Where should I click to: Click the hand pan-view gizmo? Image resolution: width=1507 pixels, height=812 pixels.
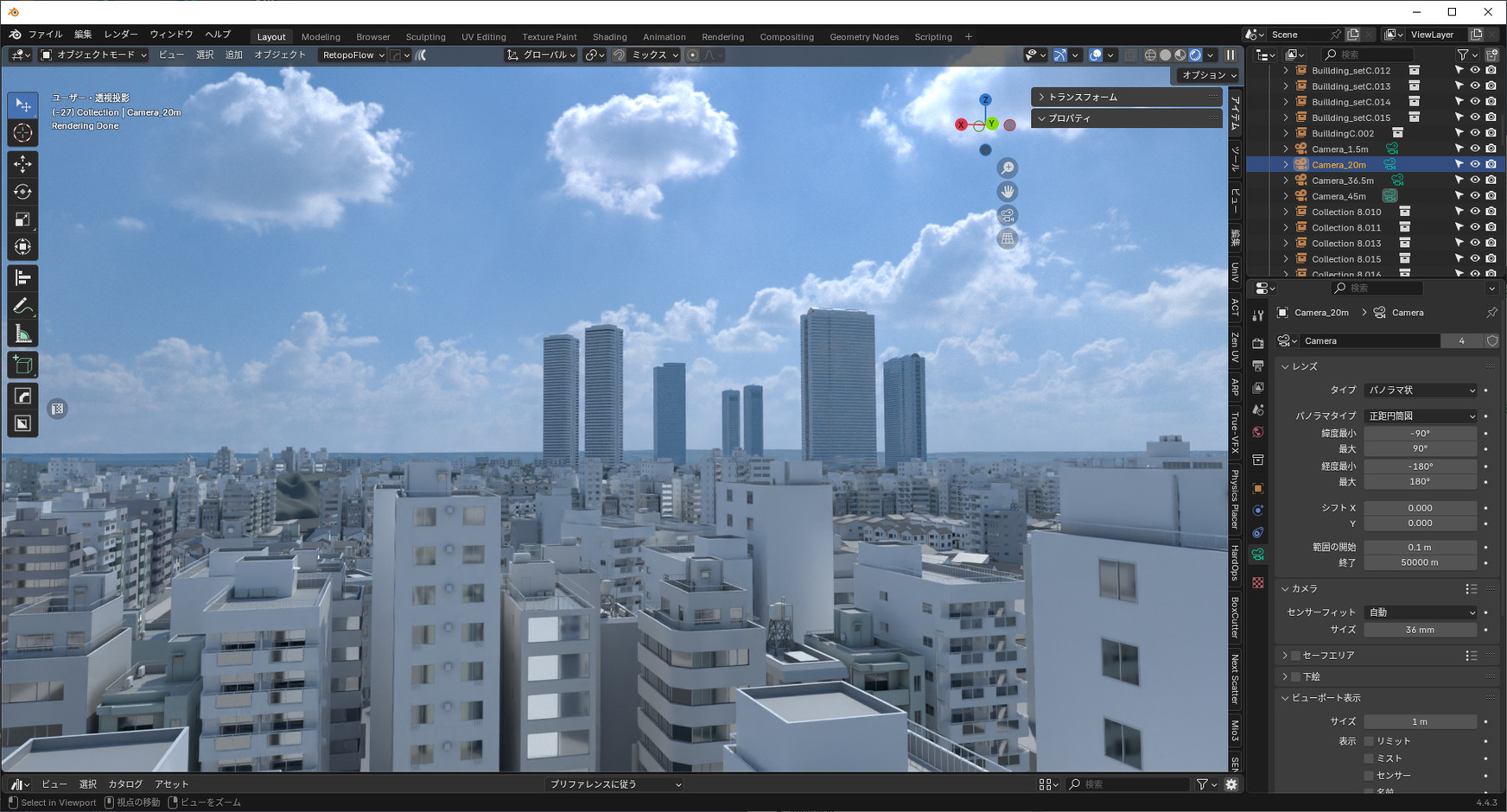pos(1008,192)
